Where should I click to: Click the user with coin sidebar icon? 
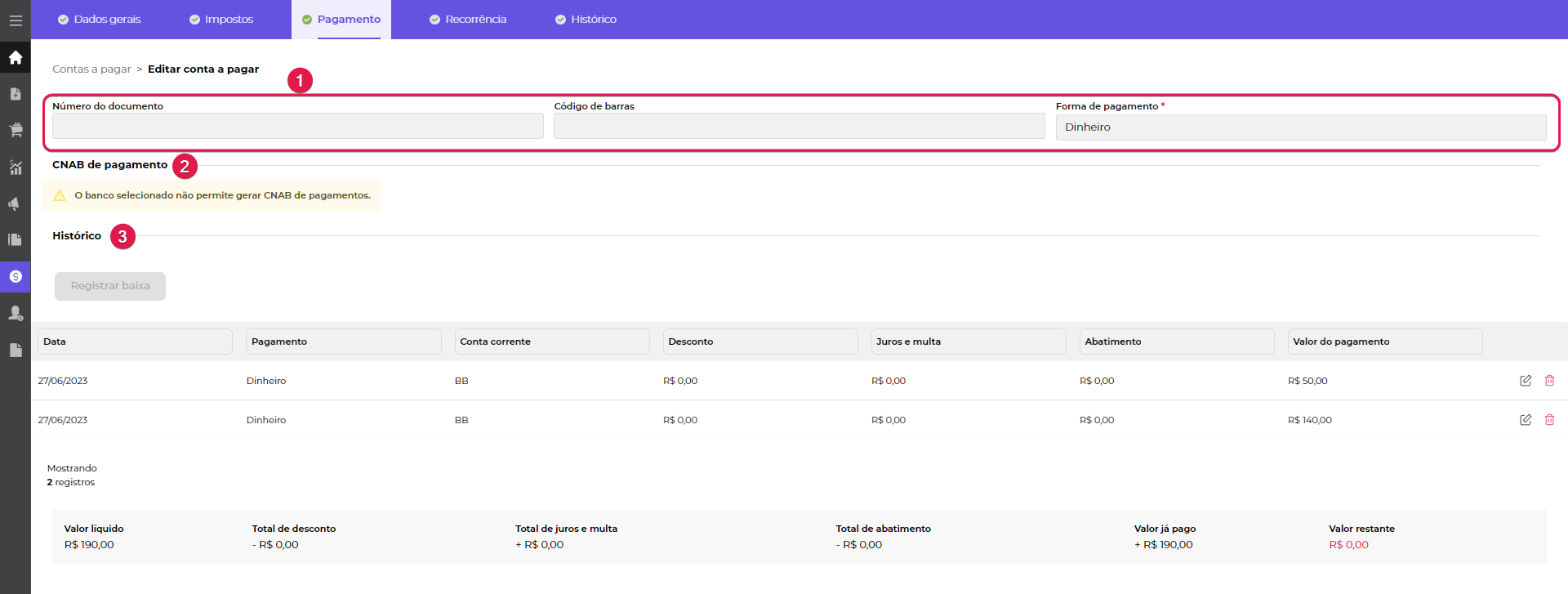click(16, 313)
